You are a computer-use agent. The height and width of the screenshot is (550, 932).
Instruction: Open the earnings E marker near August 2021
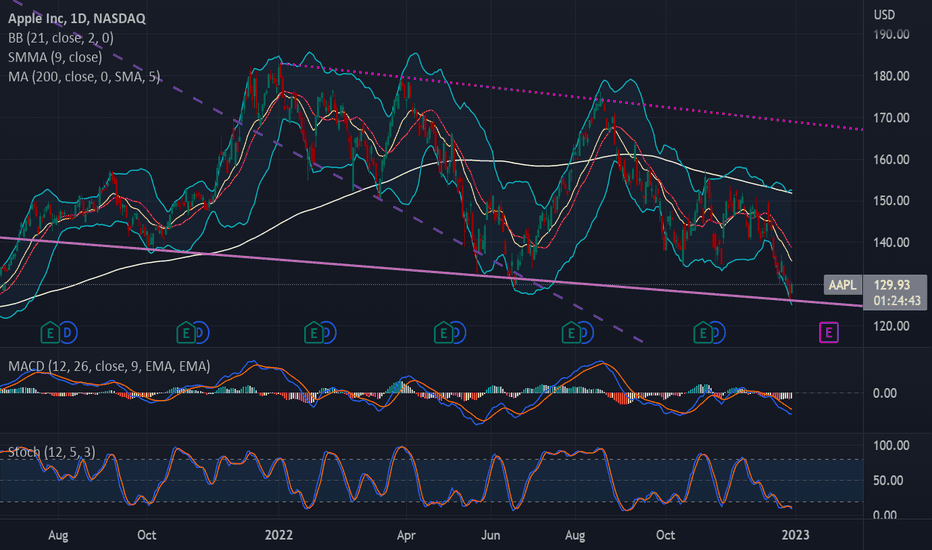click(50, 333)
